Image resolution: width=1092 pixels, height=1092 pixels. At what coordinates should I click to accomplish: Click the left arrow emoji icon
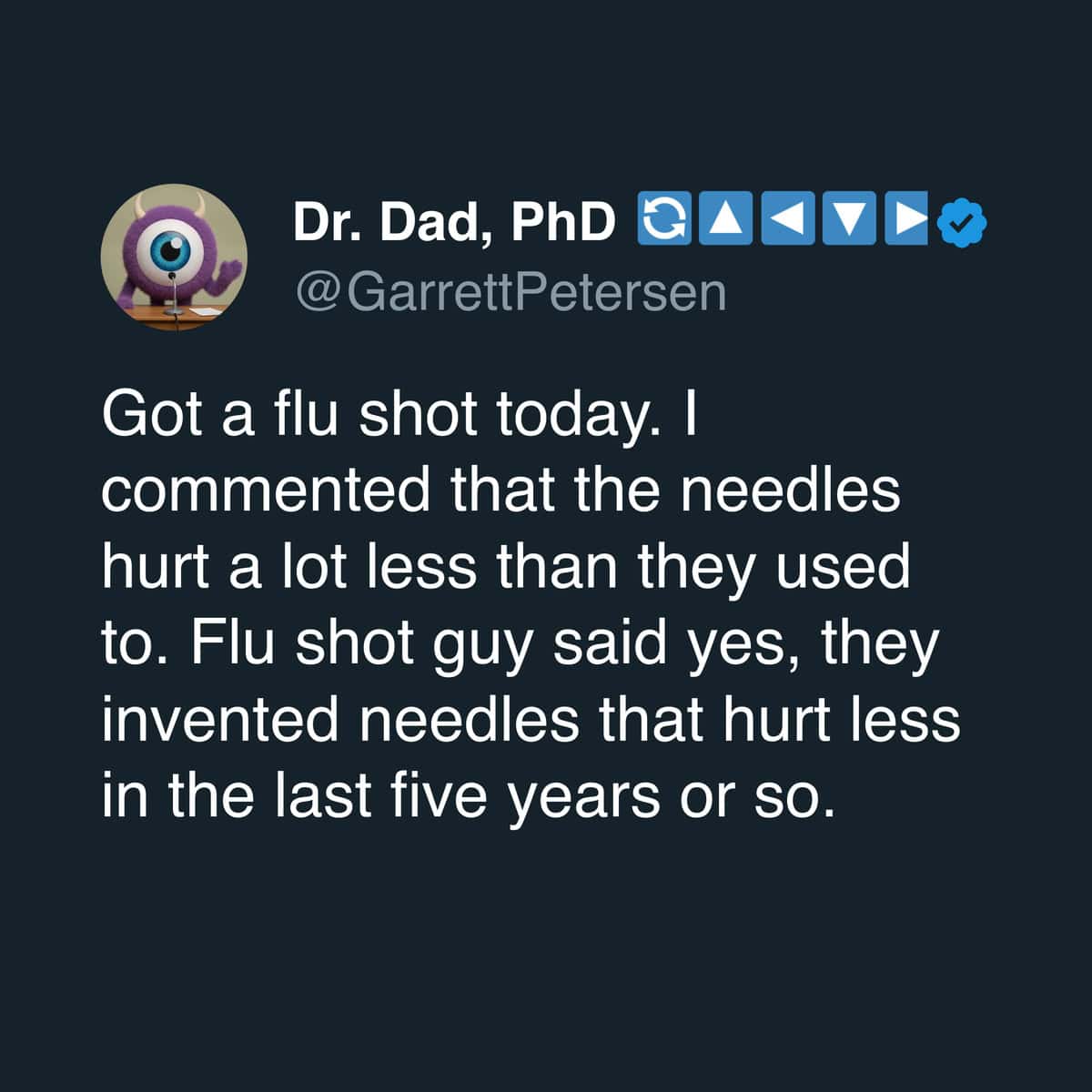point(786,219)
